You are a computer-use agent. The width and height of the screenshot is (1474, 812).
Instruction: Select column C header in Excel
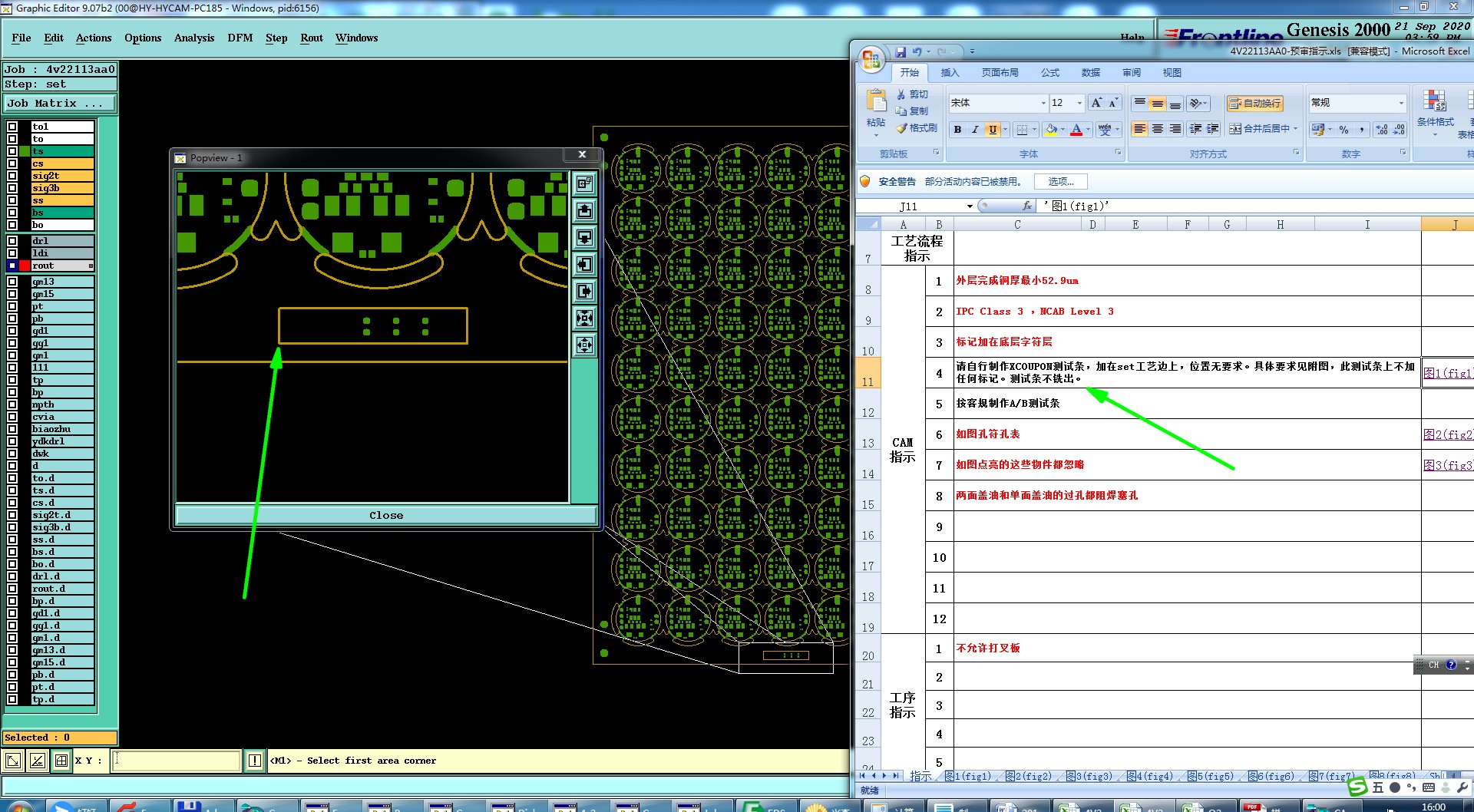pyautogui.click(x=1017, y=224)
